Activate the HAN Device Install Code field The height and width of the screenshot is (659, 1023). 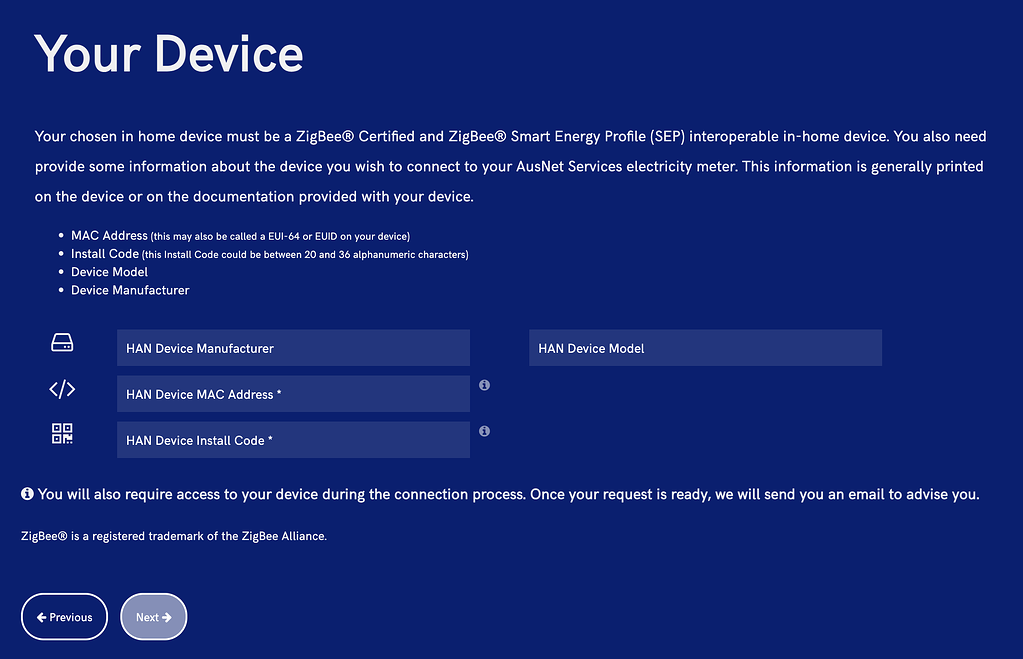click(x=293, y=440)
